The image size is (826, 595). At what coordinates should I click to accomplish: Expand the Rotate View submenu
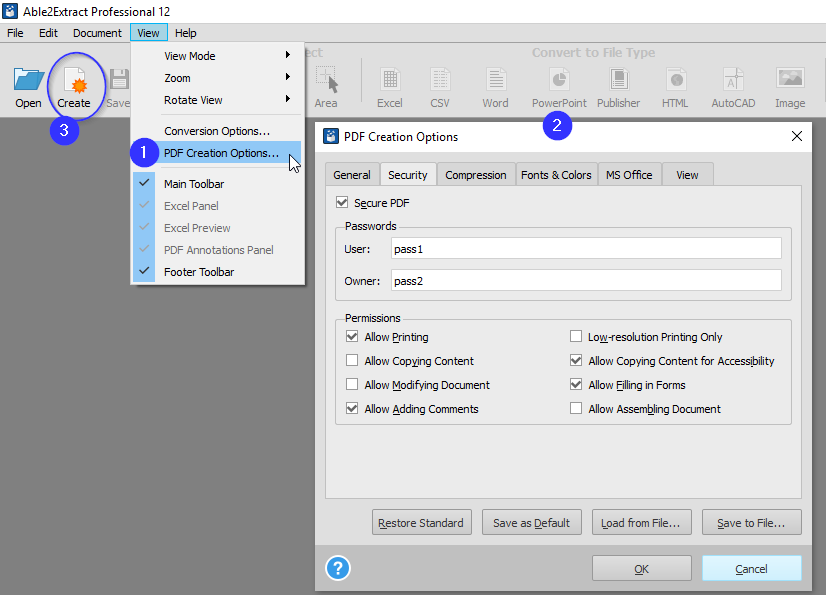[217, 100]
